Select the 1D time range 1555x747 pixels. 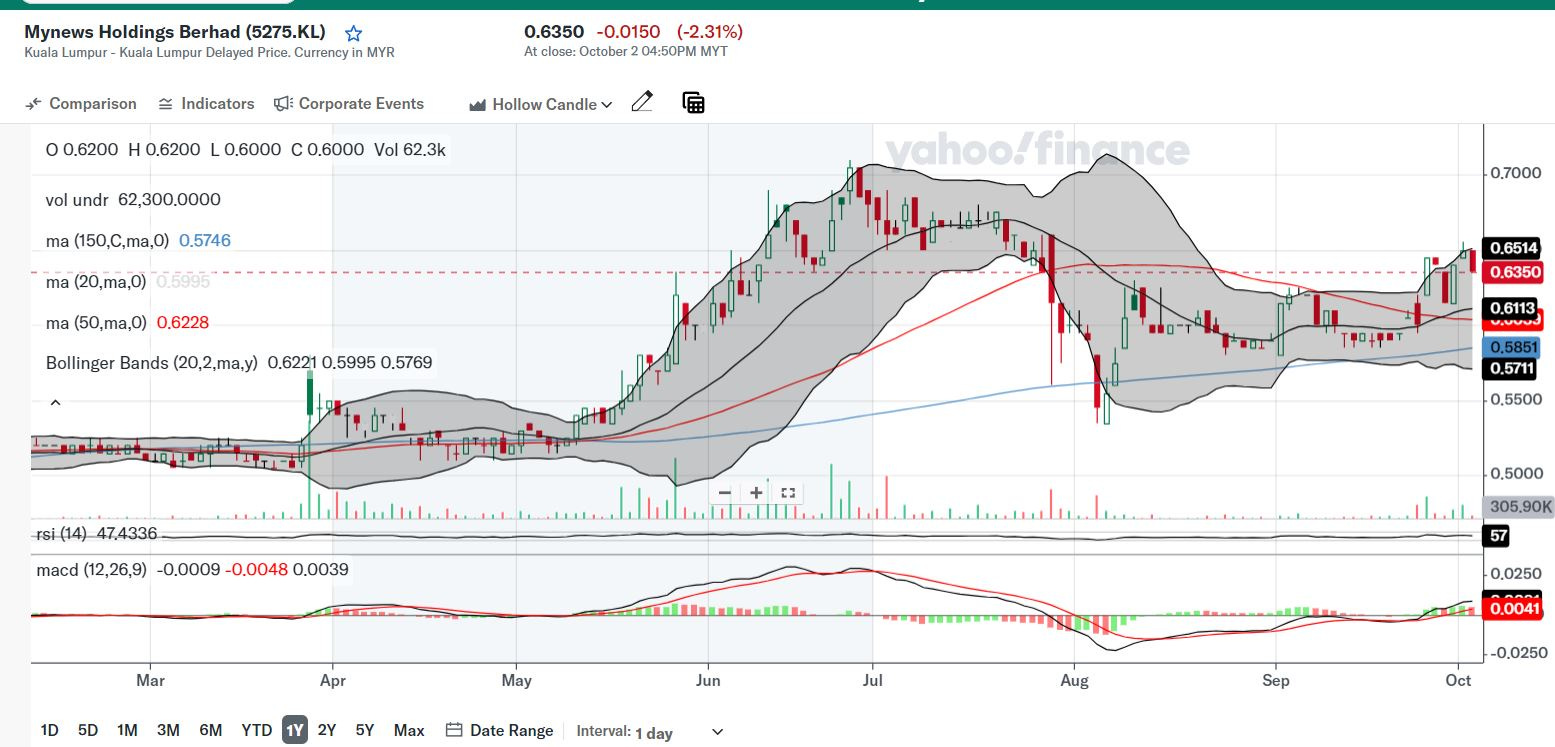(x=49, y=730)
